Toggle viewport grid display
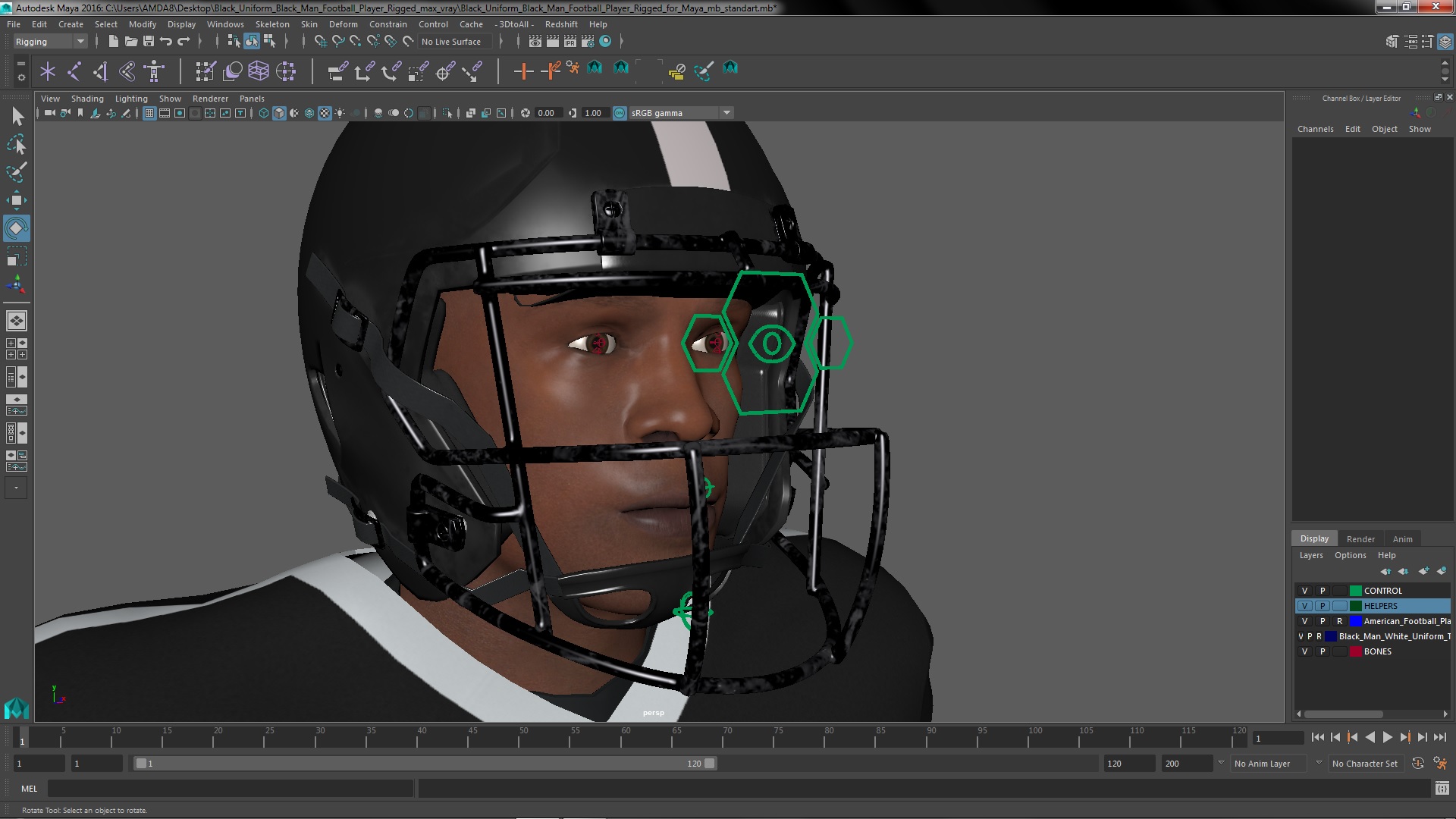1456x819 pixels. pyautogui.click(x=149, y=113)
